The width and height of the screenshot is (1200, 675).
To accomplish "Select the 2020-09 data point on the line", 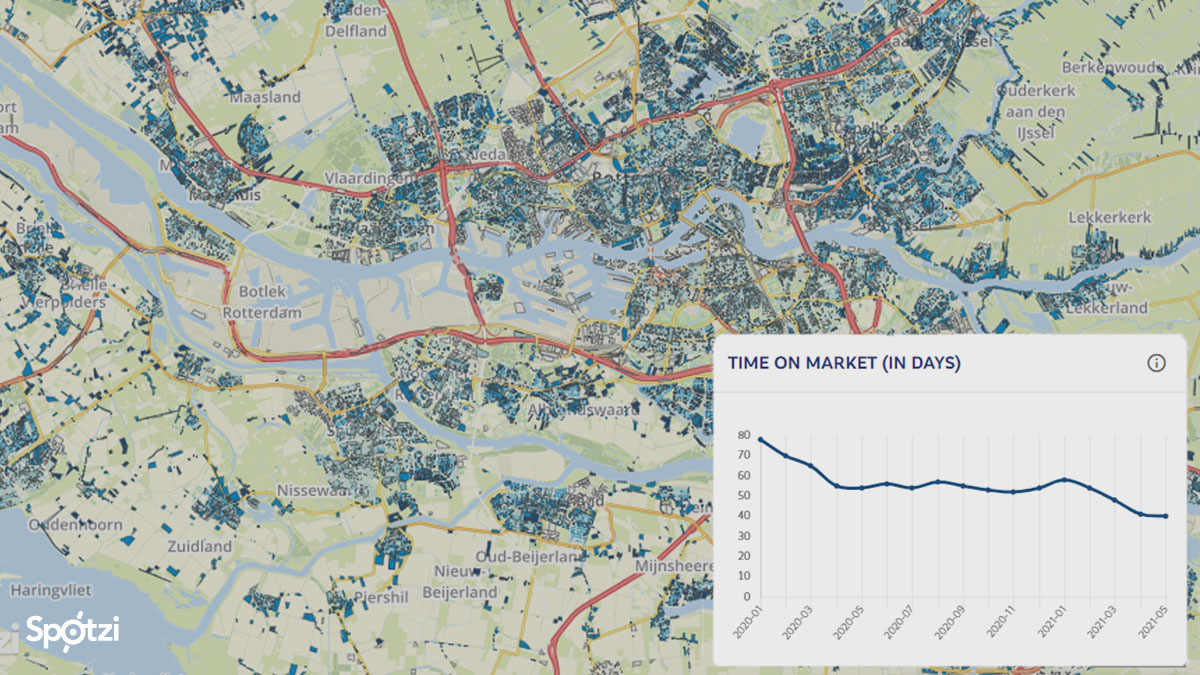I will (x=963, y=486).
